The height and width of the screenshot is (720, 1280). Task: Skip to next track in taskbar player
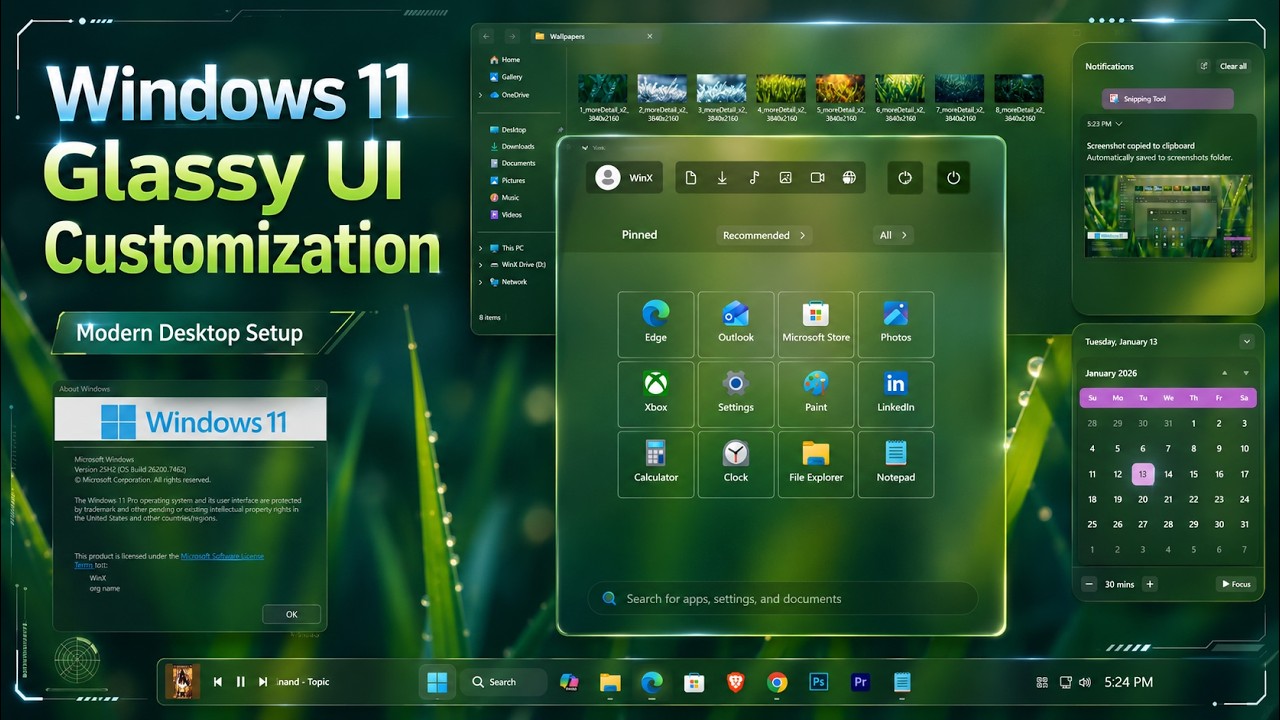263,682
